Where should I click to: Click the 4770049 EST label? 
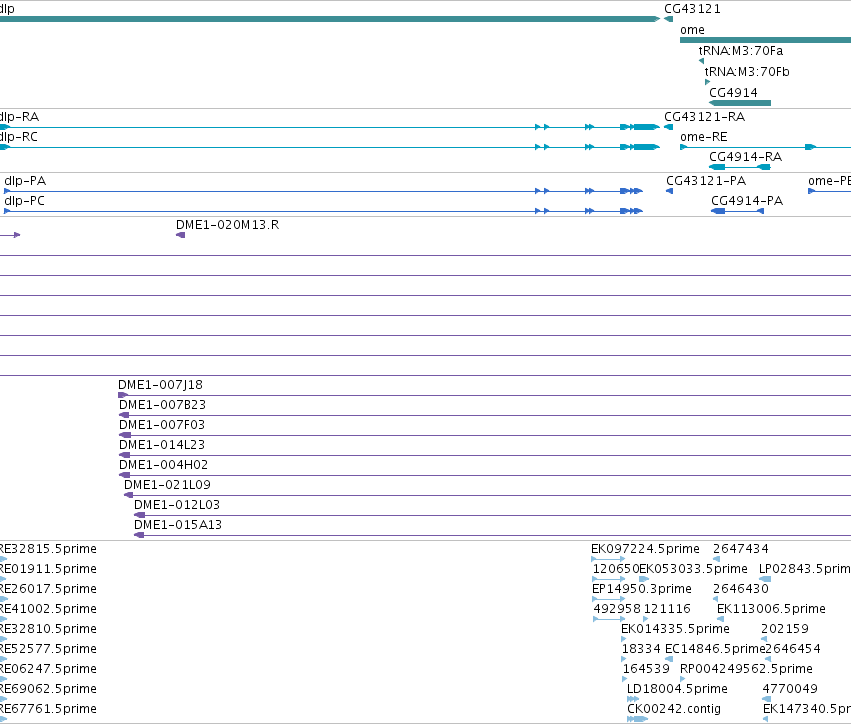[790, 689]
